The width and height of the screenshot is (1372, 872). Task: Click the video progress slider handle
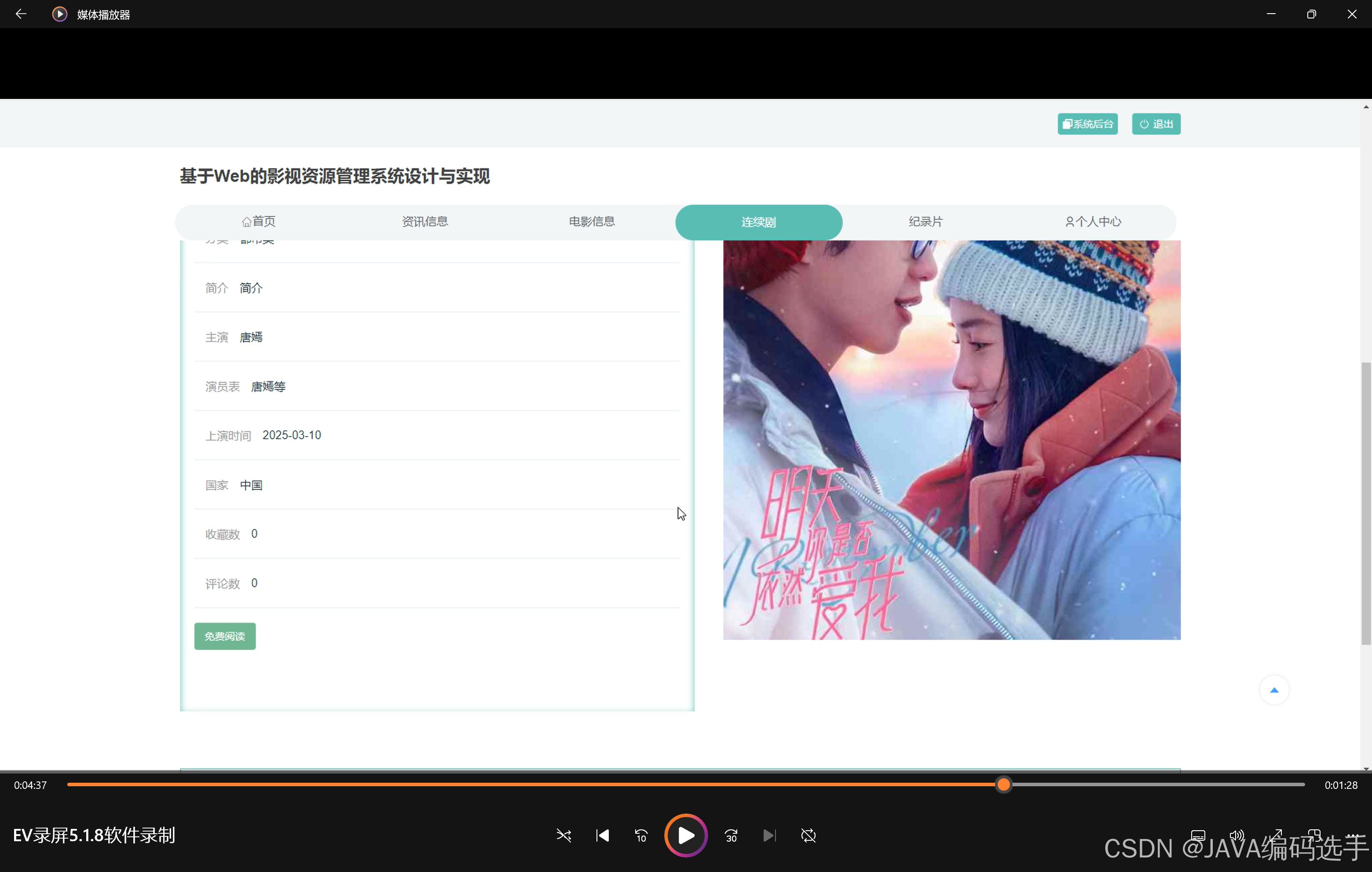1003,785
